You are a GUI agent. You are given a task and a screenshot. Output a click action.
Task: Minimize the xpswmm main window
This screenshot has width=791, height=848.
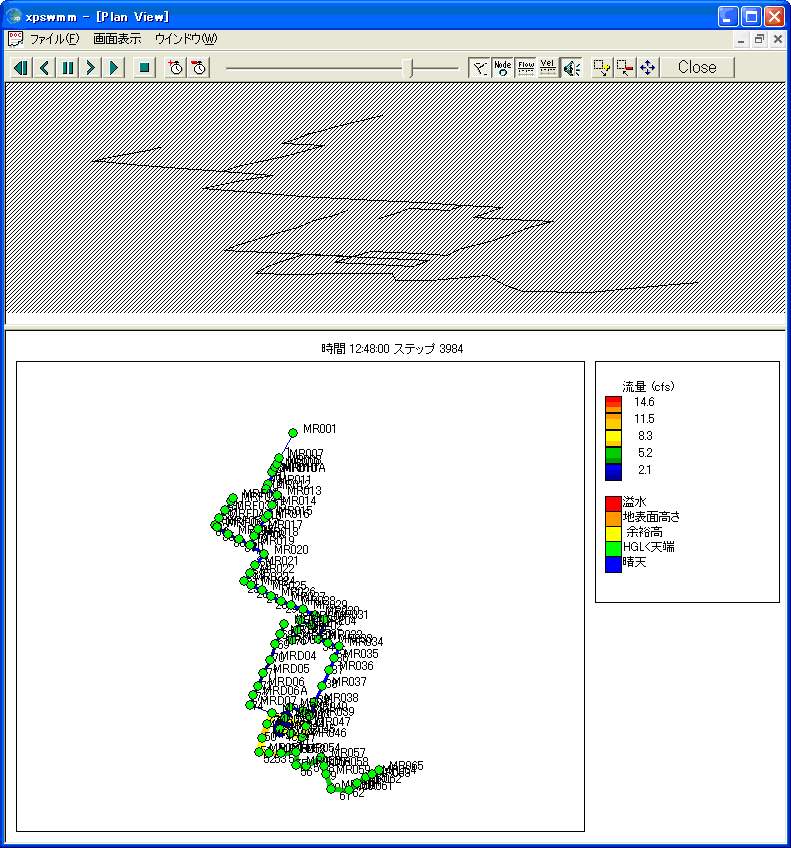tap(728, 16)
